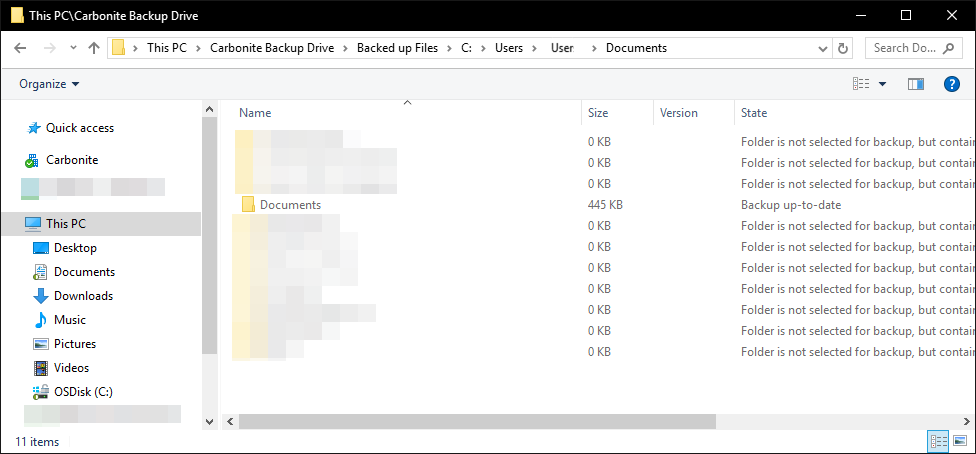Viewport: 976px width, 454px height.
Task: Refresh the current folder view
Action: [x=843, y=48]
